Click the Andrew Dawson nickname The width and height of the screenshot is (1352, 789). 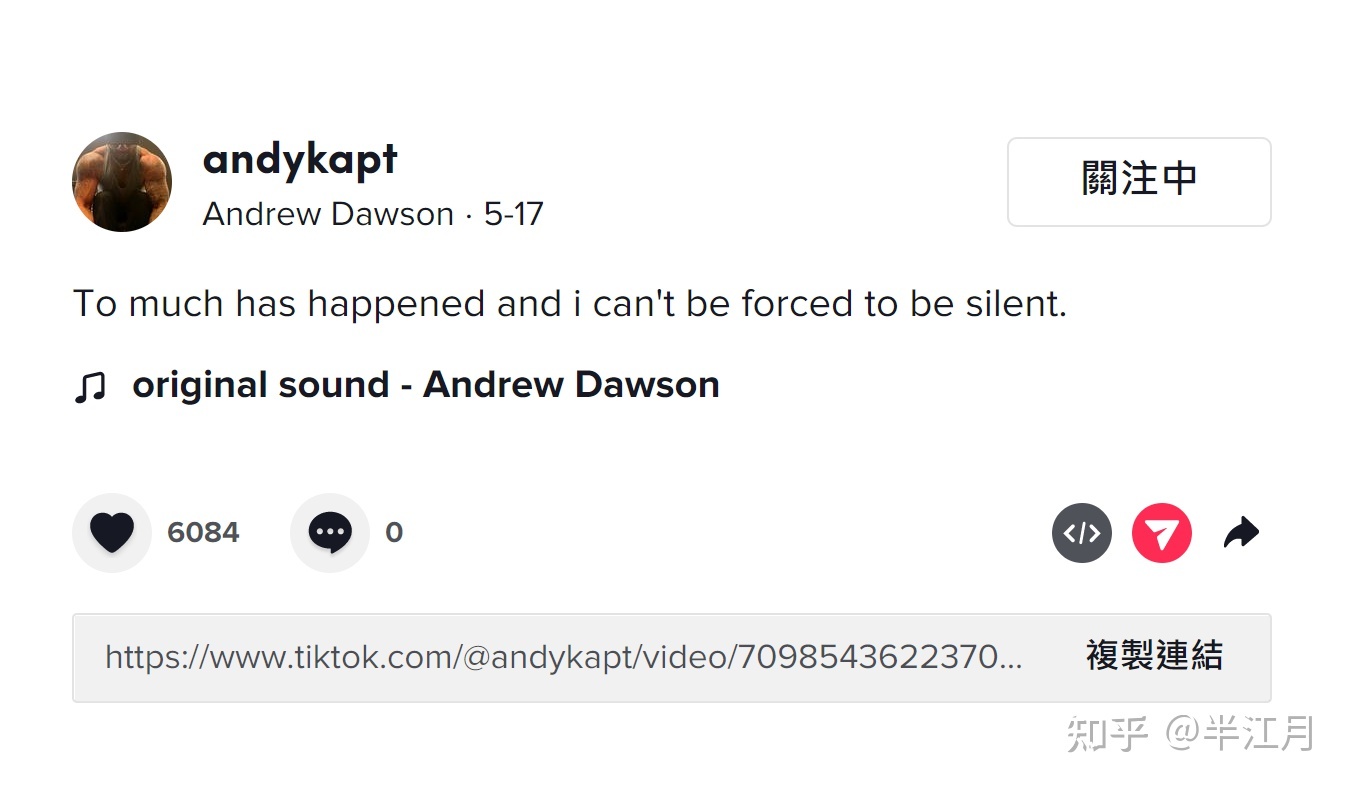tap(328, 214)
